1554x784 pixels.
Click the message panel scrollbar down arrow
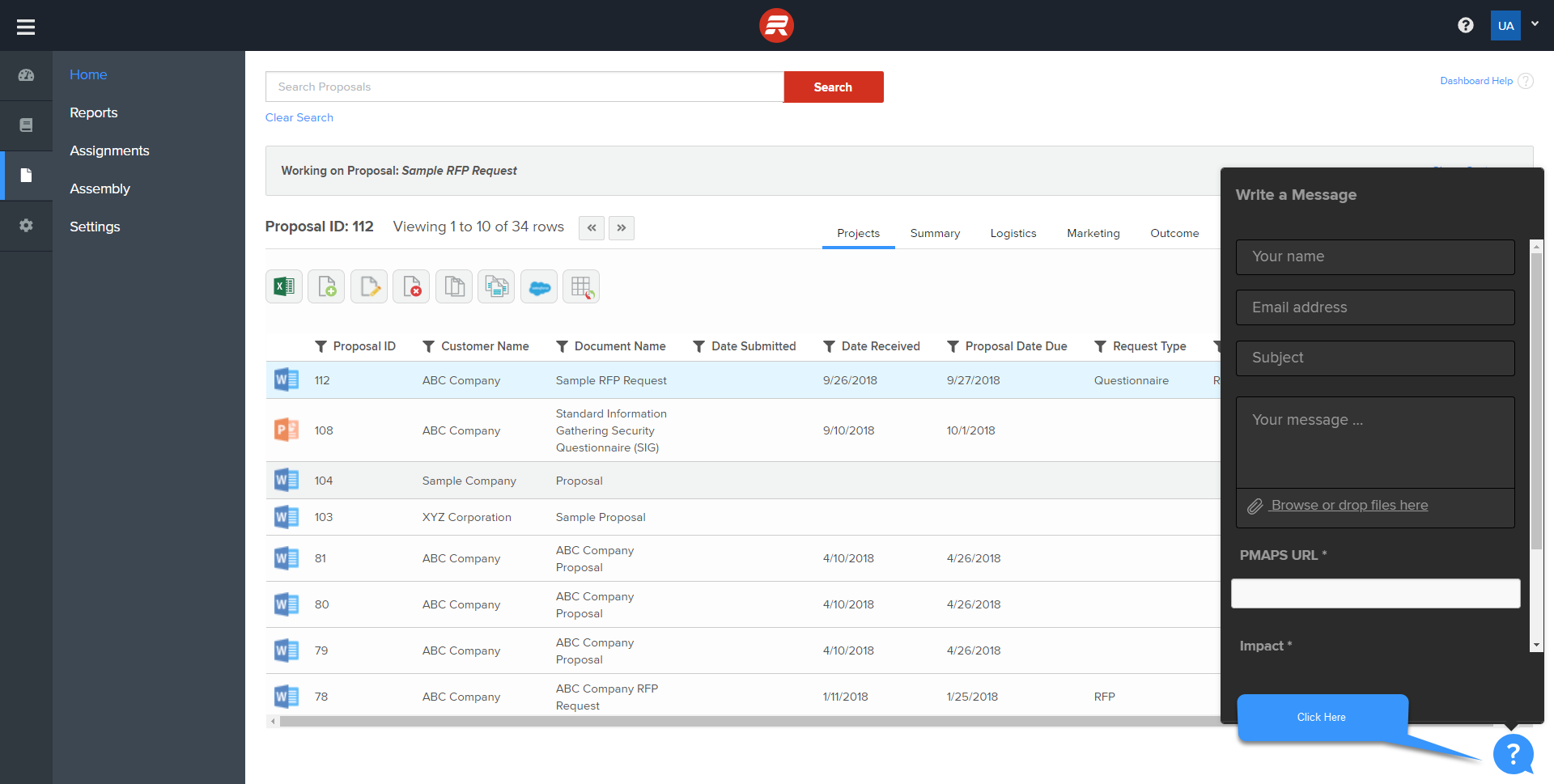click(x=1536, y=645)
